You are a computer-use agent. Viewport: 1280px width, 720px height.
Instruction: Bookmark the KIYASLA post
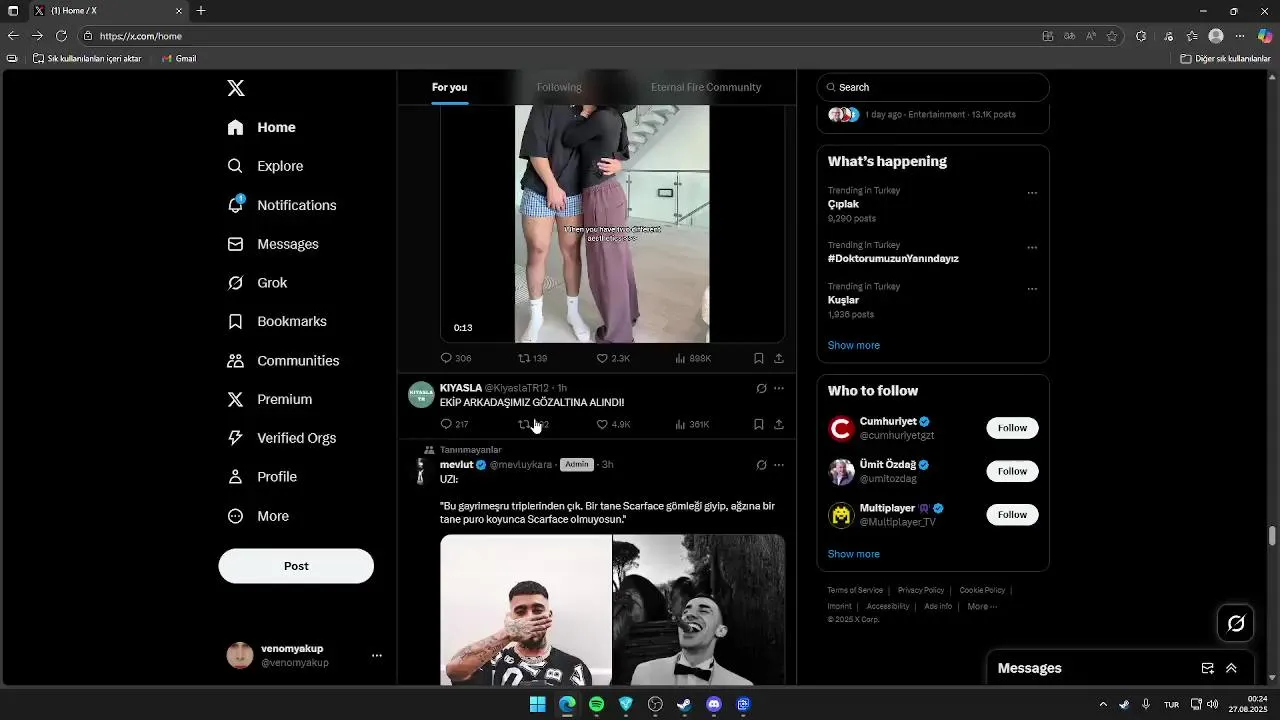click(759, 424)
